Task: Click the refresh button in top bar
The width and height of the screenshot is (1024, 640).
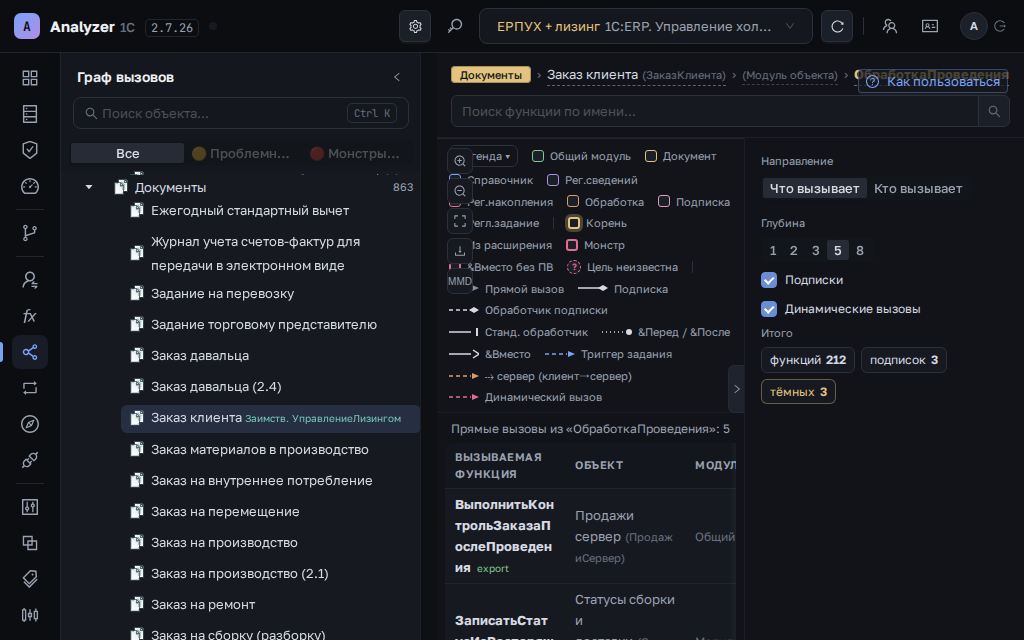Action: point(837,26)
